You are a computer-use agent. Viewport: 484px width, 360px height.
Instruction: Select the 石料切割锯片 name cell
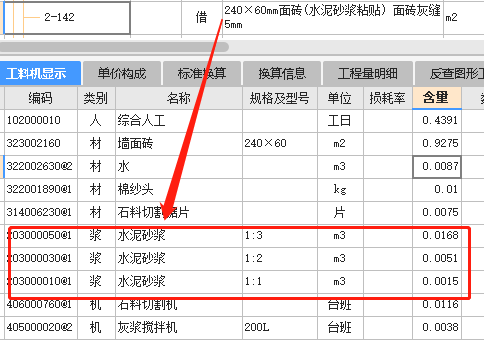[179, 213]
